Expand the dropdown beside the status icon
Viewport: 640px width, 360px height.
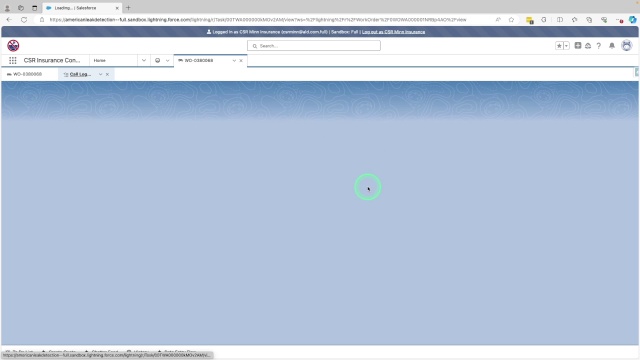[167, 60]
